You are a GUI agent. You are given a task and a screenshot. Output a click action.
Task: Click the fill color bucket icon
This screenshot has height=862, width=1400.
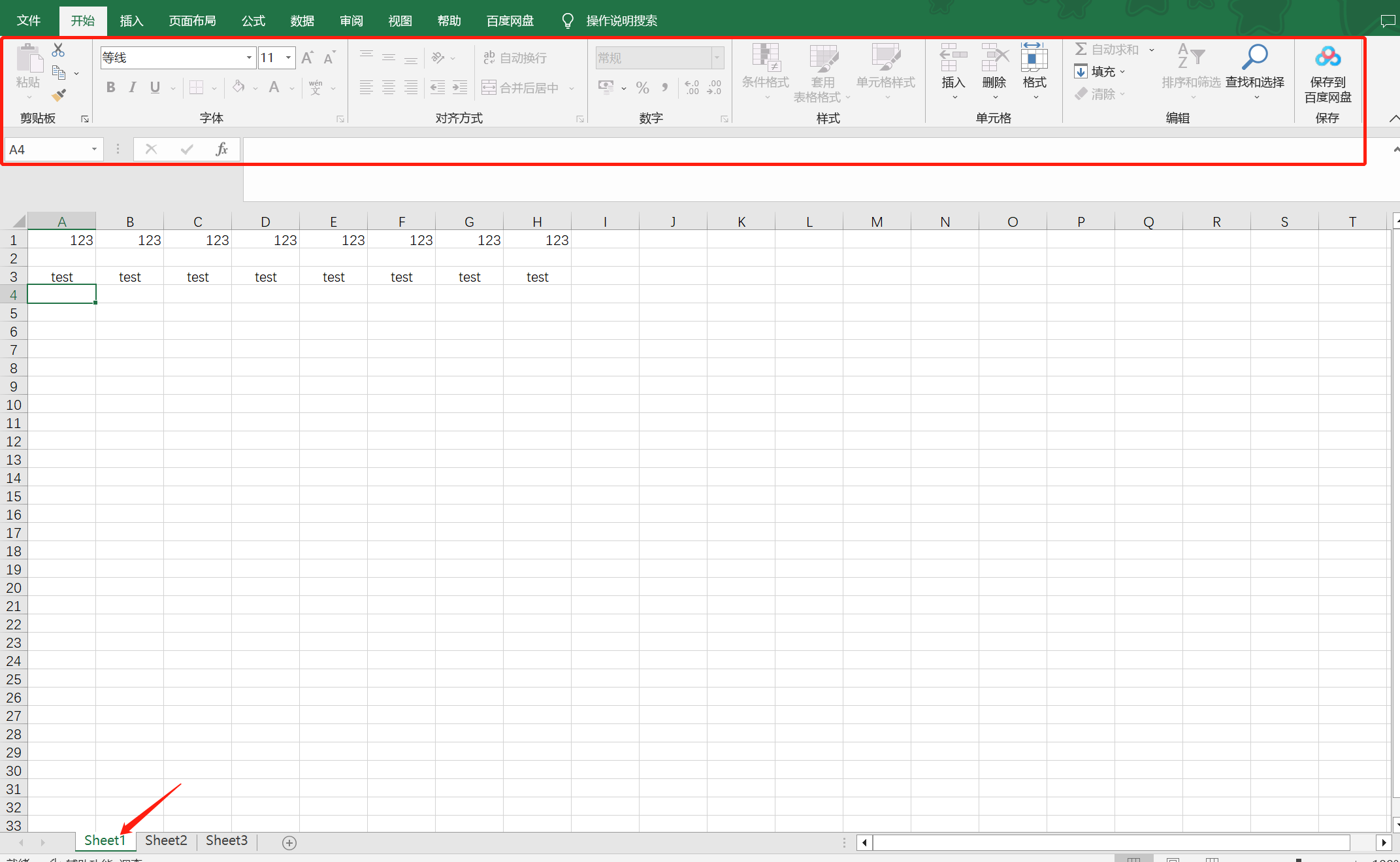click(x=239, y=88)
